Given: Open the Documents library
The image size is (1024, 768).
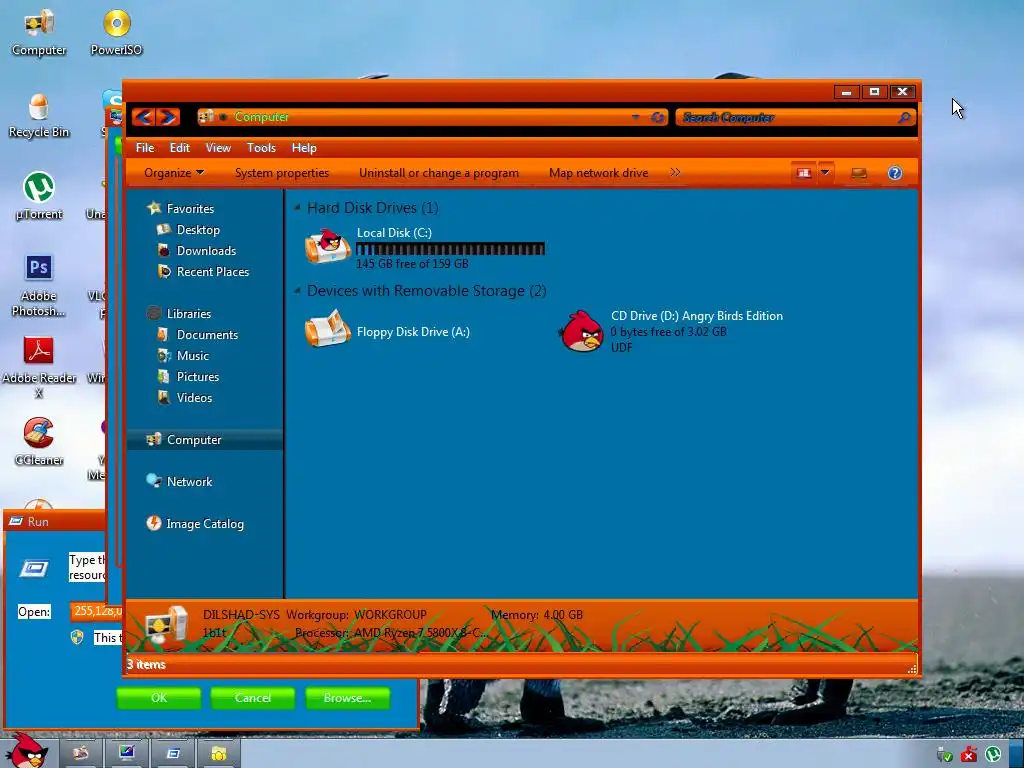Looking at the screenshot, I should tap(207, 334).
